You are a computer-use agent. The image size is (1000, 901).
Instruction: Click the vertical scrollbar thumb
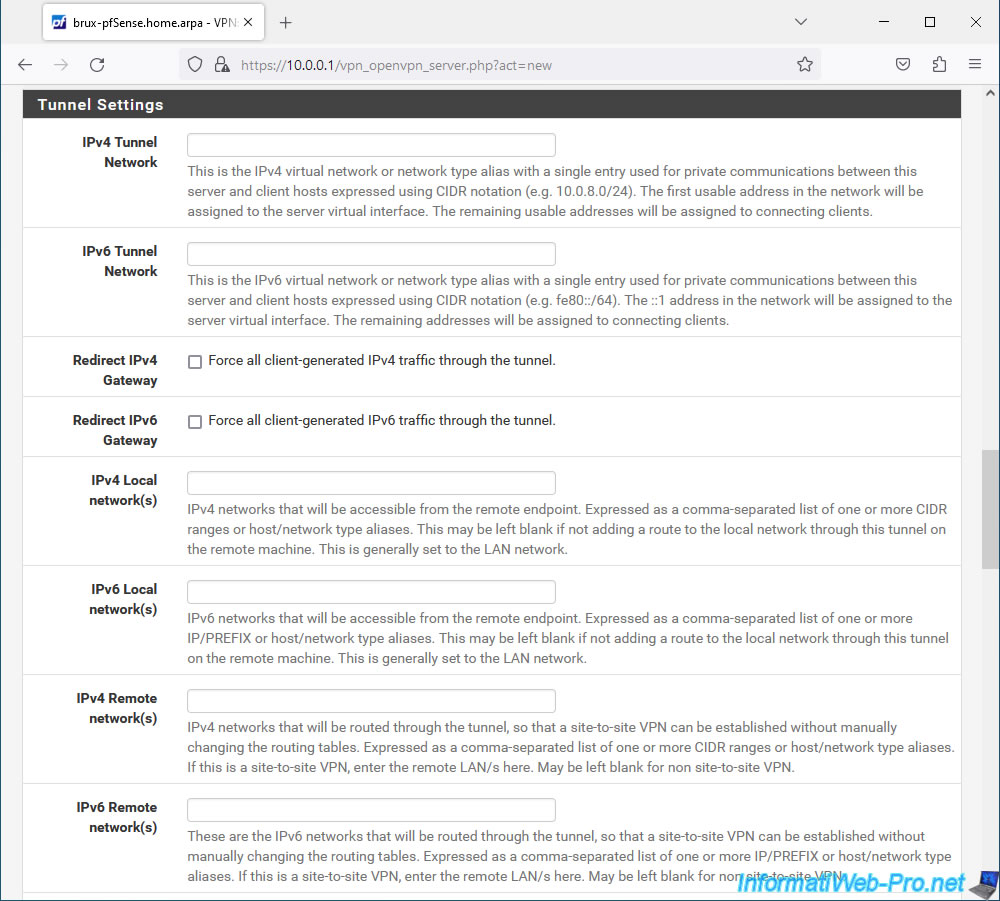[990, 509]
